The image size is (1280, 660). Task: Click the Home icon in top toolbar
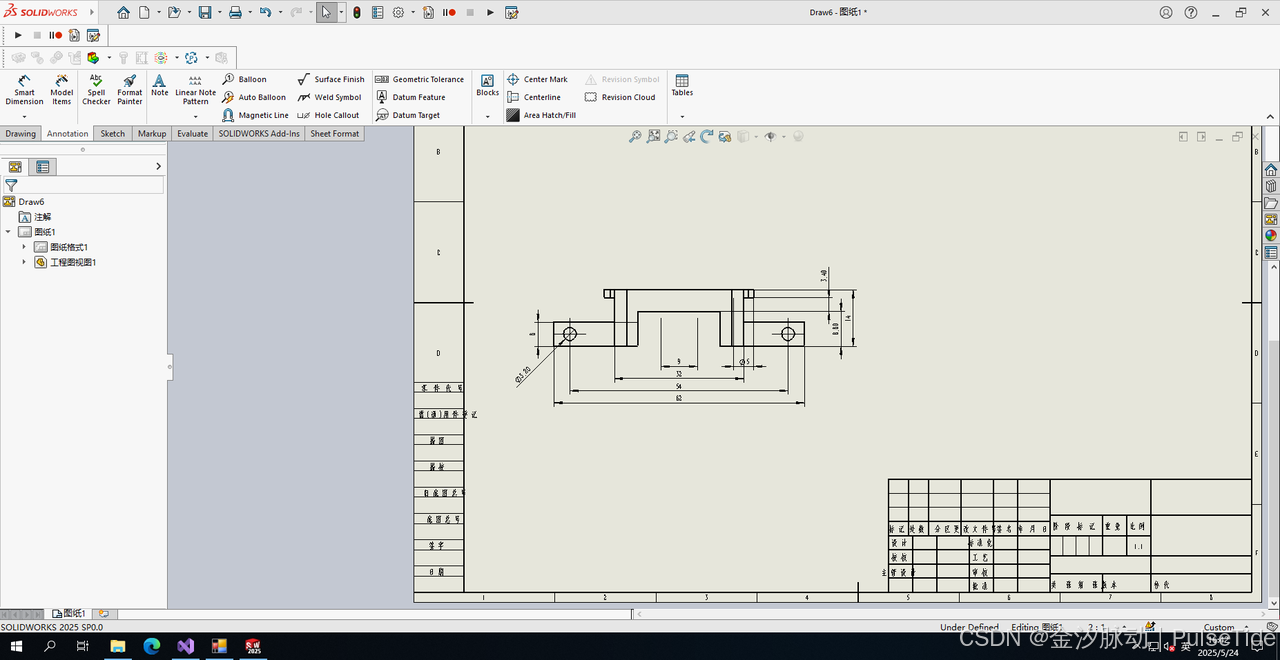(x=123, y=13)
